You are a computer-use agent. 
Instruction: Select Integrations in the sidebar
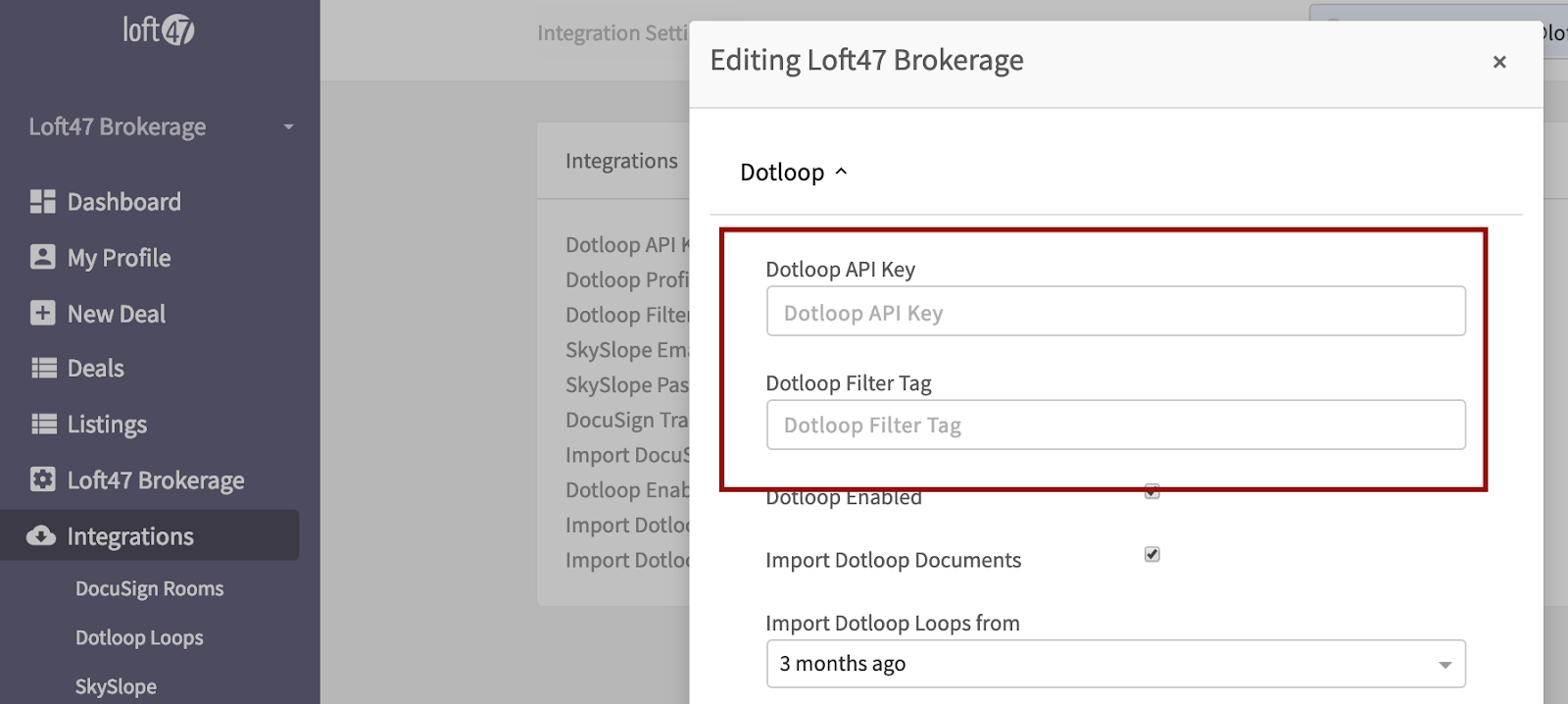pos(149,535)
